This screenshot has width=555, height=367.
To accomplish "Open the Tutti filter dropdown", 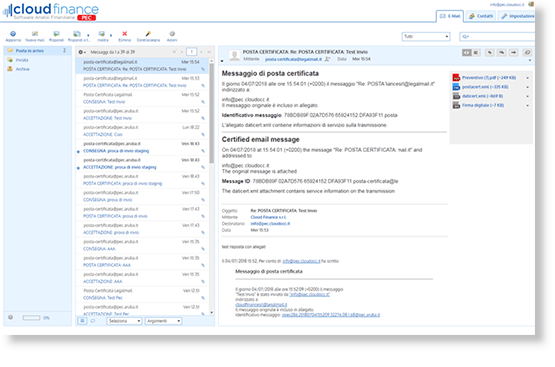I will [x=426, y=36].
